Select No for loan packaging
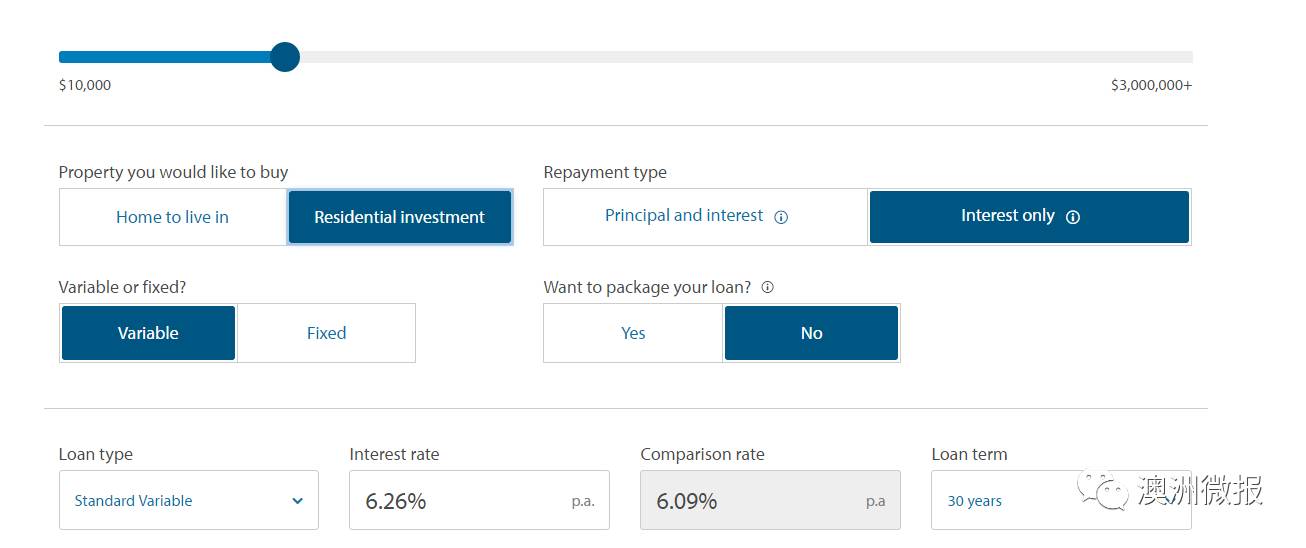 point(811,333)
